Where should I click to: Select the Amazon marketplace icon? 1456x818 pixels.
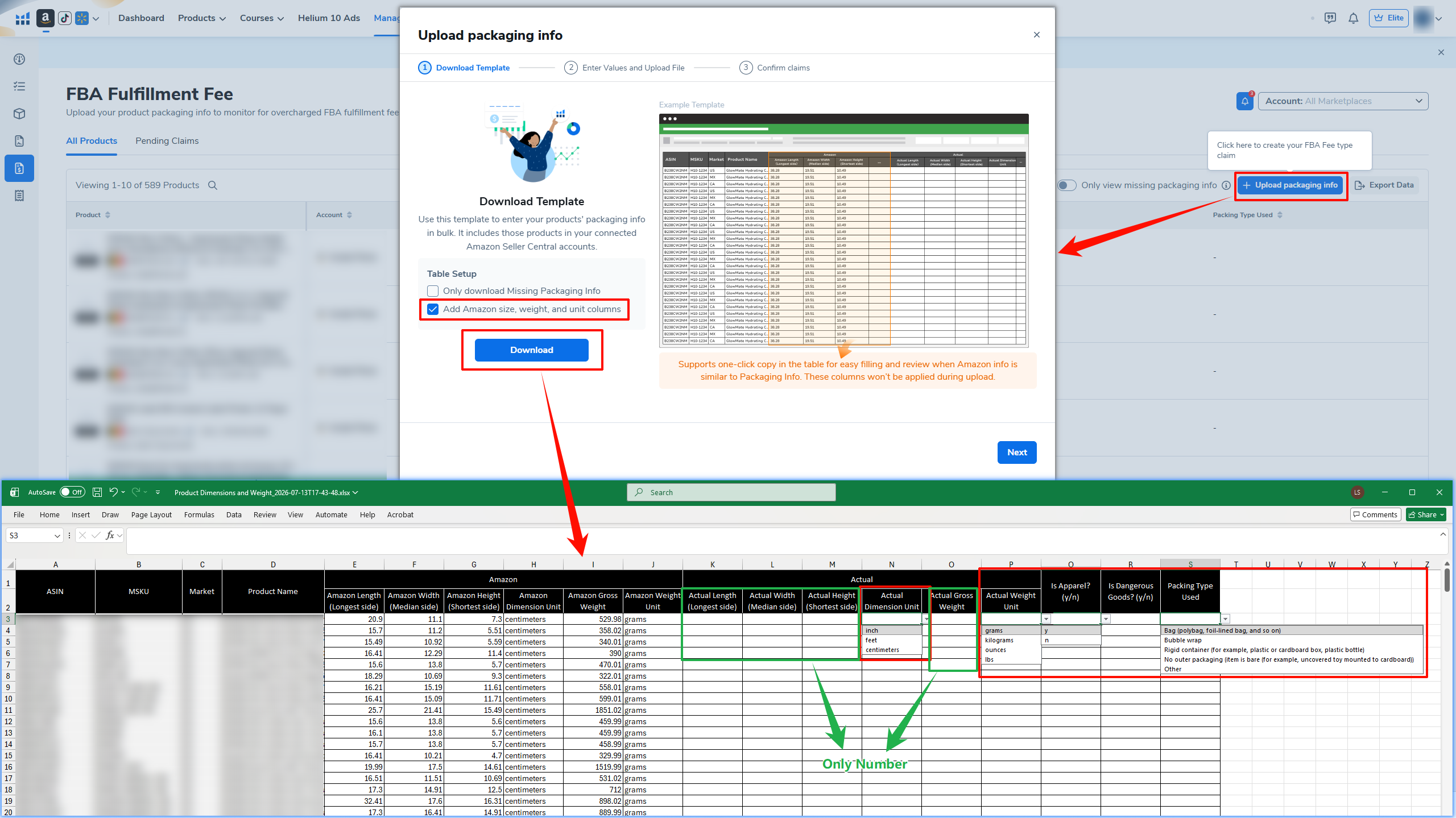pyautogui.click(x=45, y=18)
